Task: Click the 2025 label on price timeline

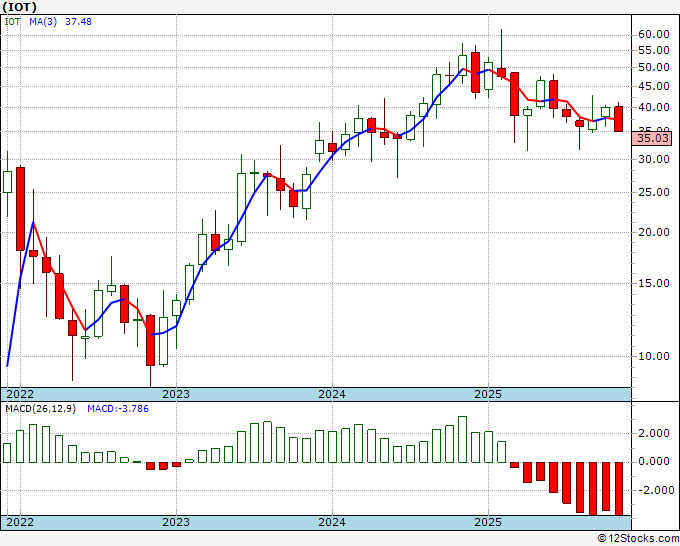Action: pos(488,394)
